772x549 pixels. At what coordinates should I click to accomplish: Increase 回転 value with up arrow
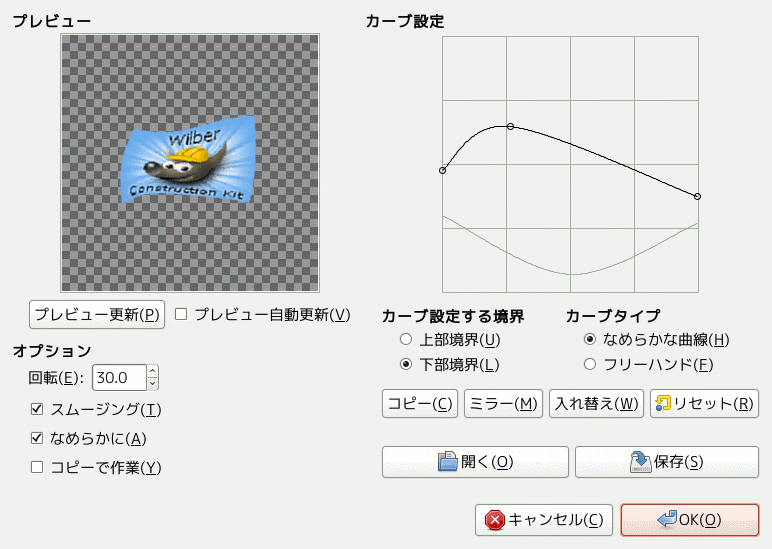tap(152, 371)
